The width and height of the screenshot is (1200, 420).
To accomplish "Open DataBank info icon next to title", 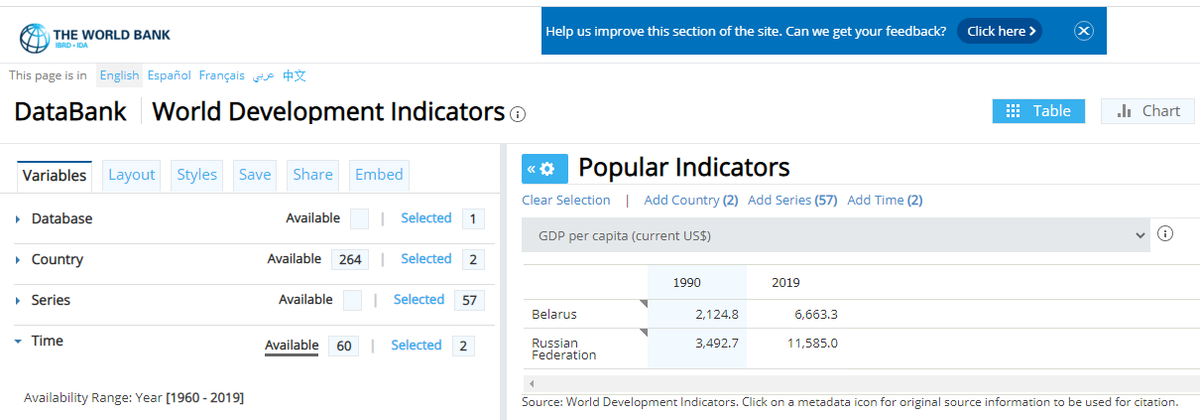I will point(518,114).
